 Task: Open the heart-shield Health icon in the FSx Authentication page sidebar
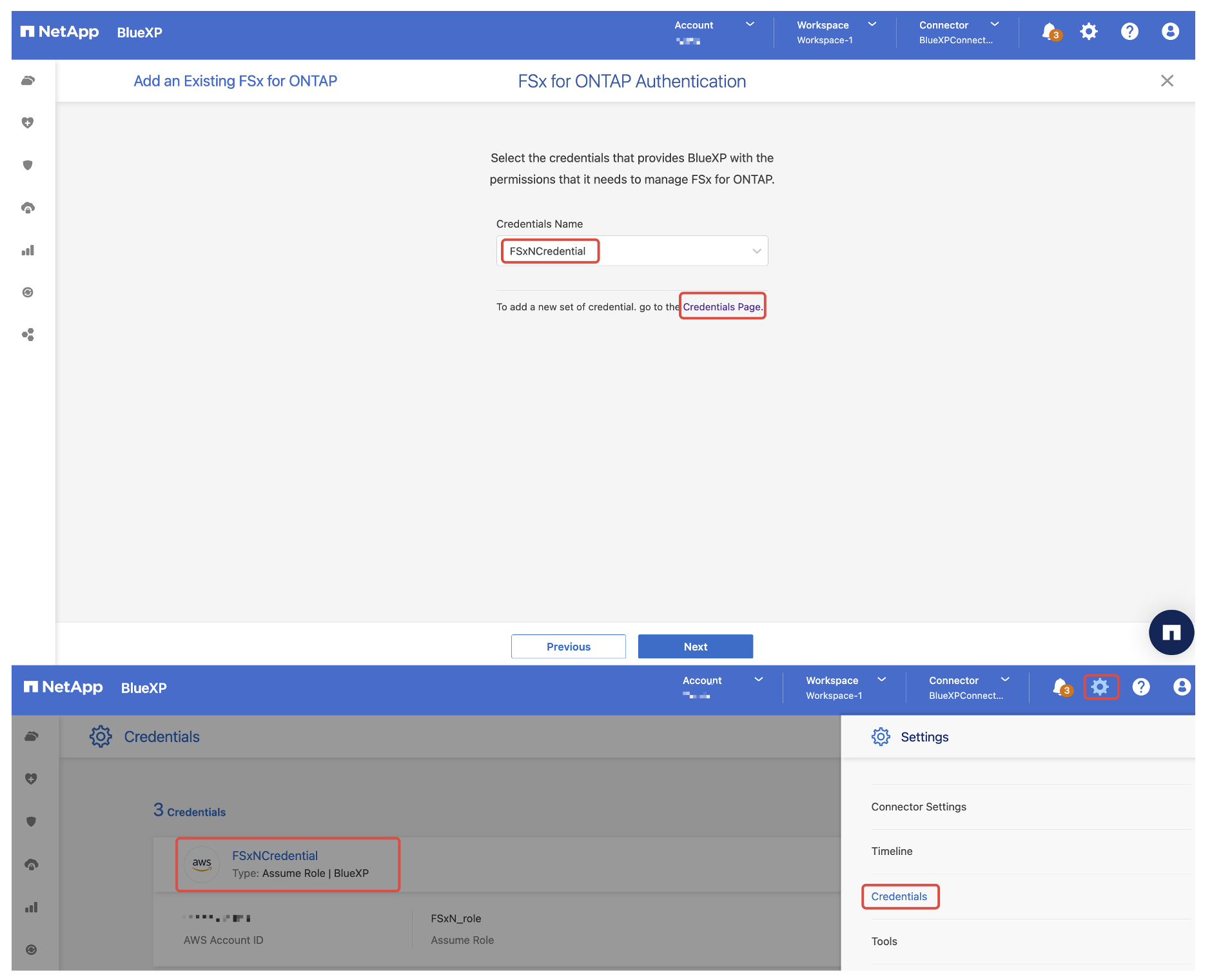pos(28,122)
